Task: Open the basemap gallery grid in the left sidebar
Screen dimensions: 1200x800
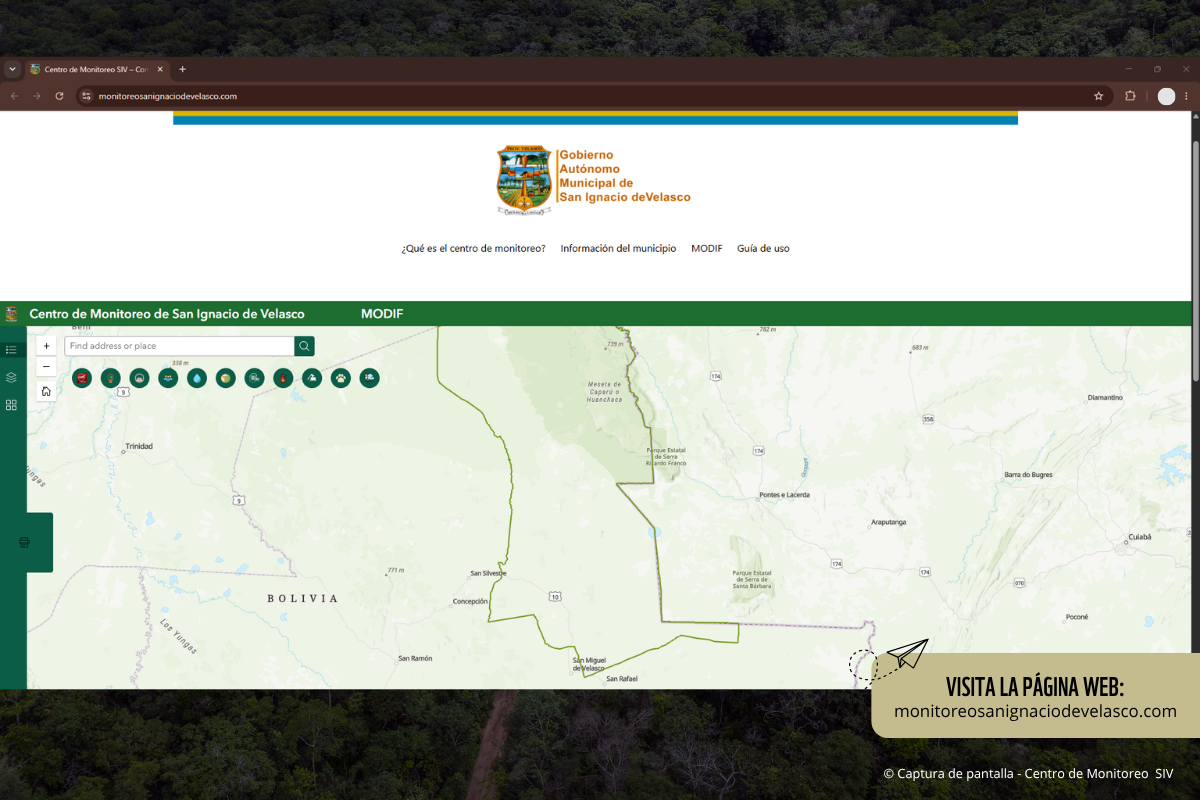Action: pos(11,405)
